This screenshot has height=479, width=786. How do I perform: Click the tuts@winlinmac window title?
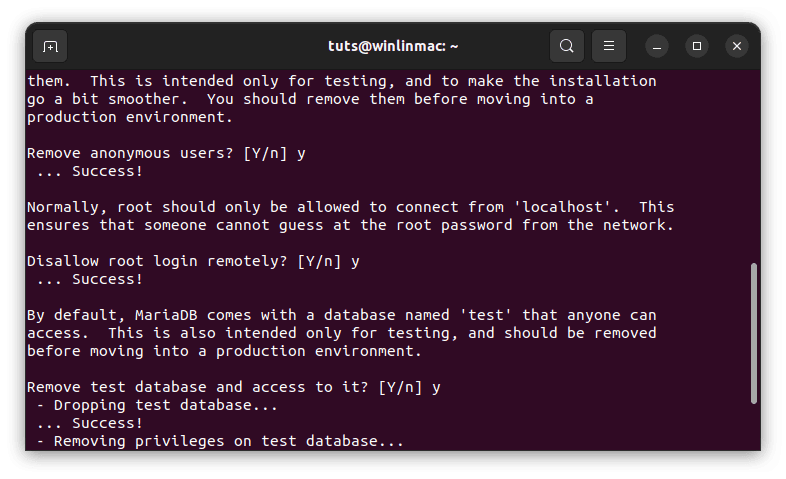[393, 46]
